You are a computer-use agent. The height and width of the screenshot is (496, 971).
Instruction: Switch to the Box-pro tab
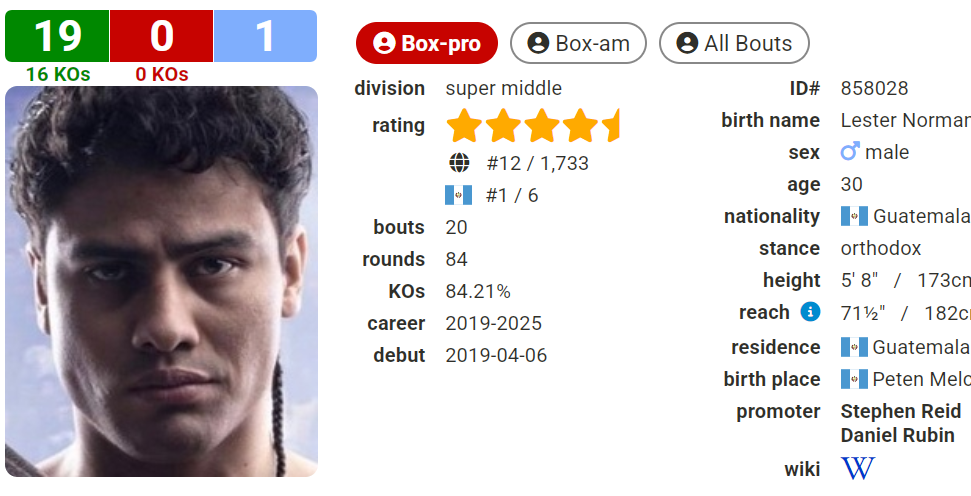pyautogui.click(x=426, y=43)
